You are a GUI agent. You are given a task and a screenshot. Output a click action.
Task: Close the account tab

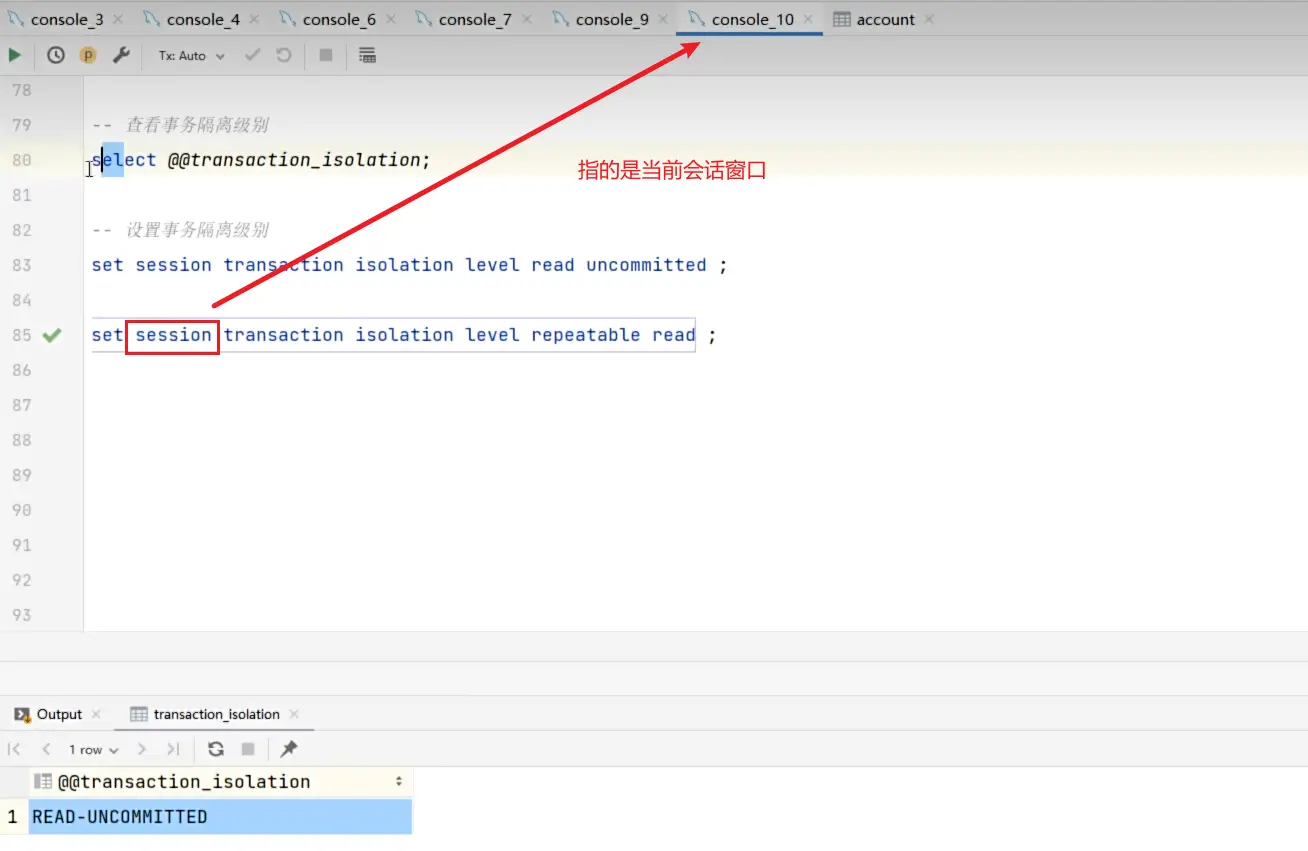[929, 19]
